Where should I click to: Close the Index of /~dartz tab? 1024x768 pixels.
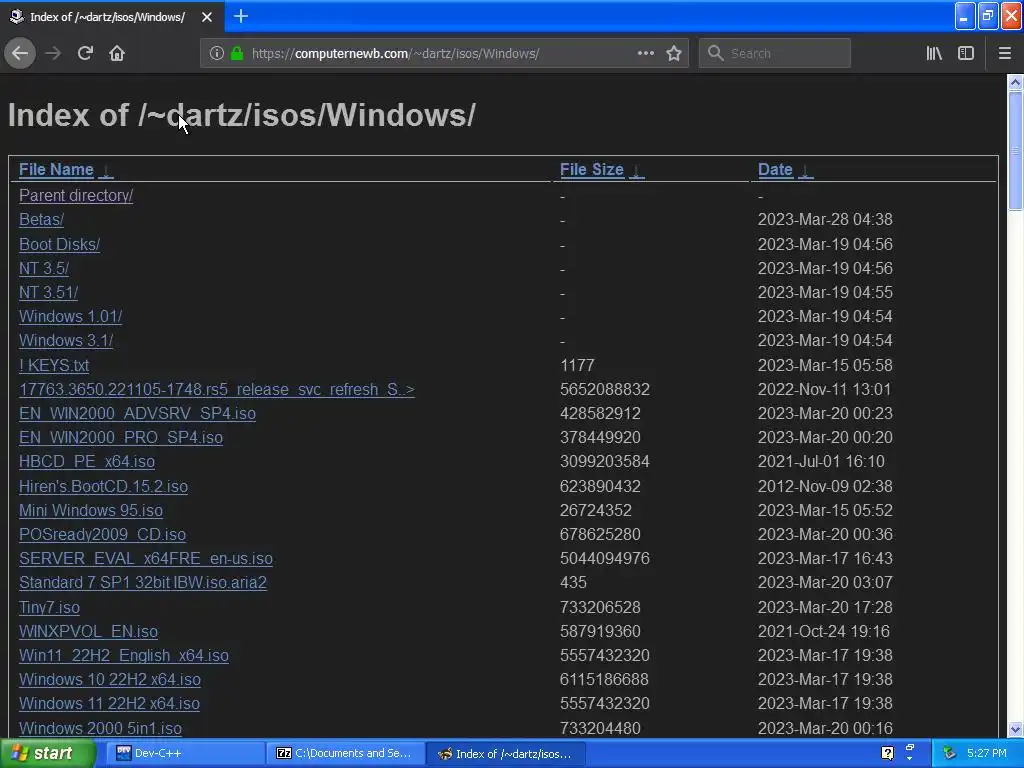pyautogui.click(x=206, y=17)
